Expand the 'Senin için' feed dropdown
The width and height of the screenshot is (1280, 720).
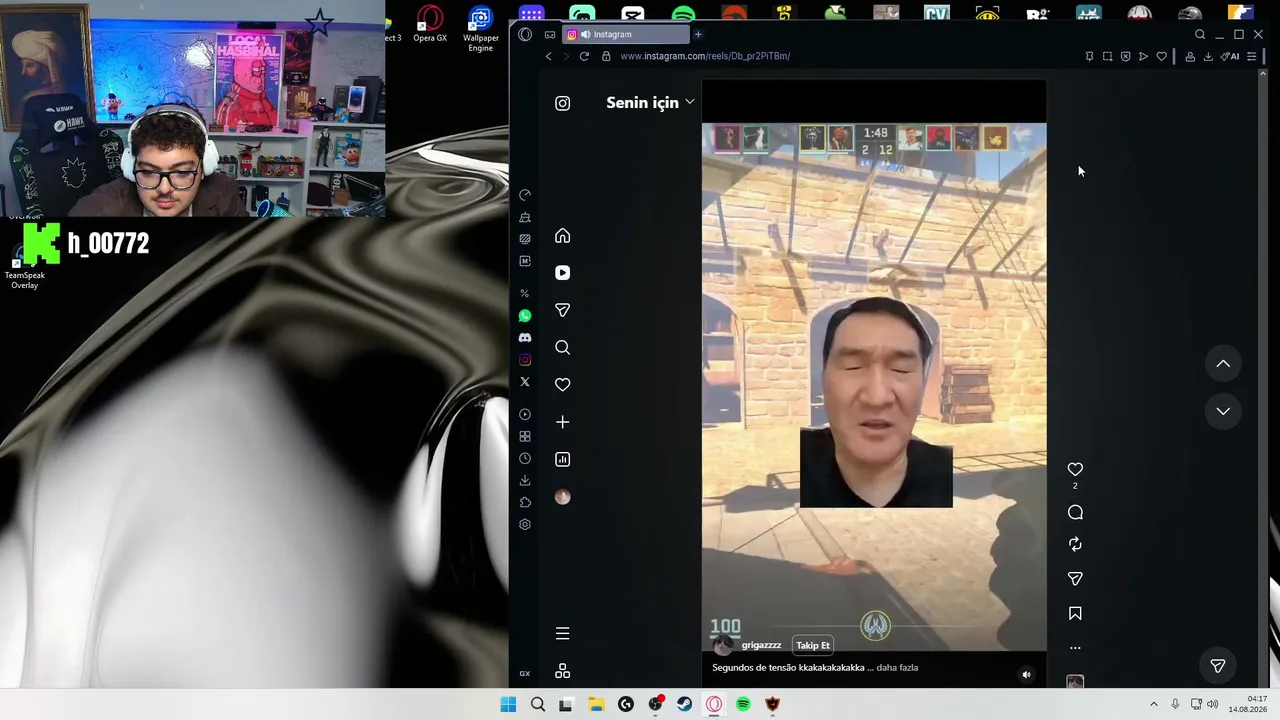(x=650, y=103)
